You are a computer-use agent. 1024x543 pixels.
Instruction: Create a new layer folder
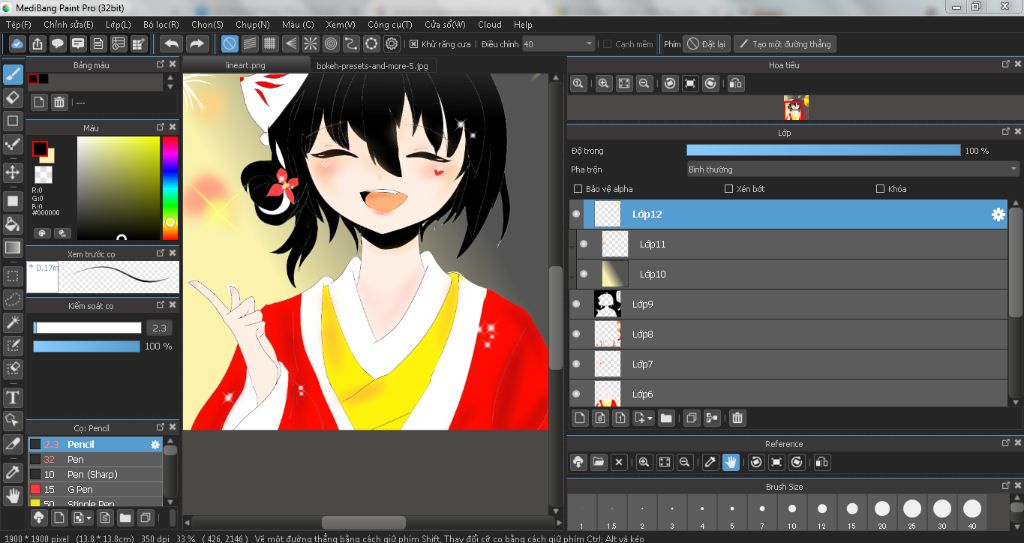pos(666,418)
